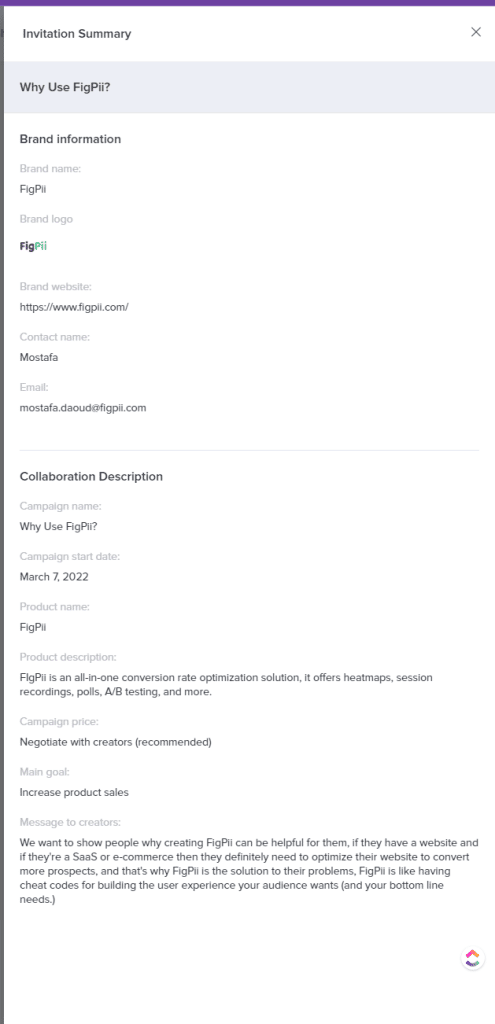Screen dimensions: 495x1024
Task: Click the 'Brand logo' field label
Action: point(46,219)
